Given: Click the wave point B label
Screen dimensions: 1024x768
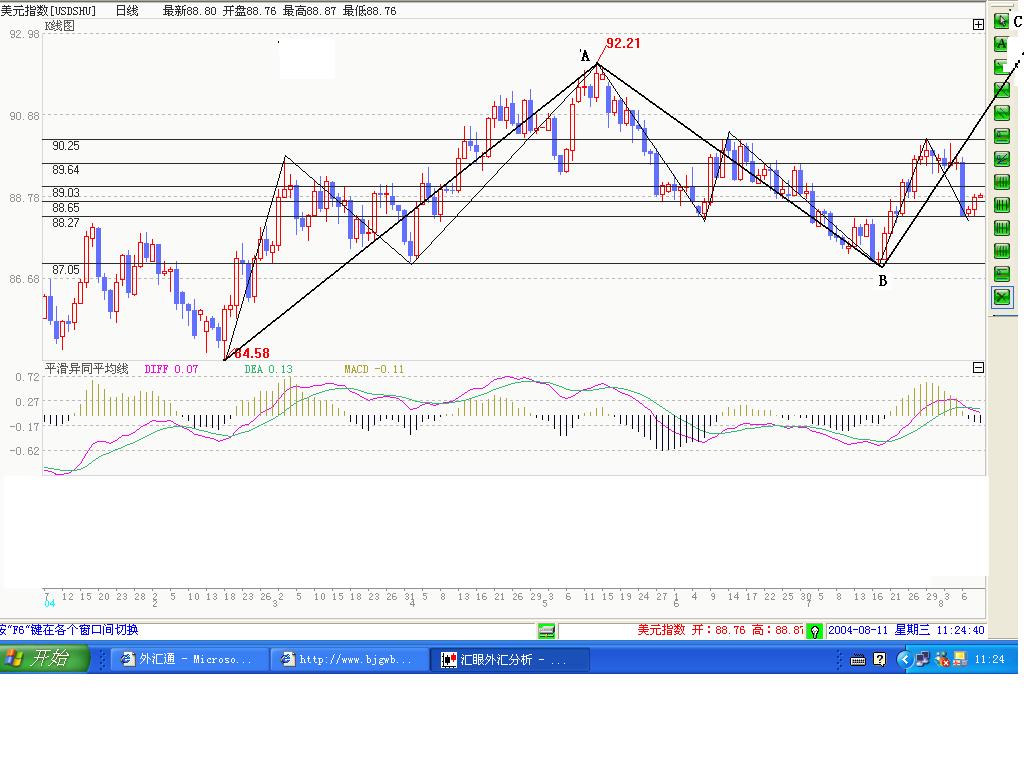Looking at the screenshot, I should (x=882, y=281).
